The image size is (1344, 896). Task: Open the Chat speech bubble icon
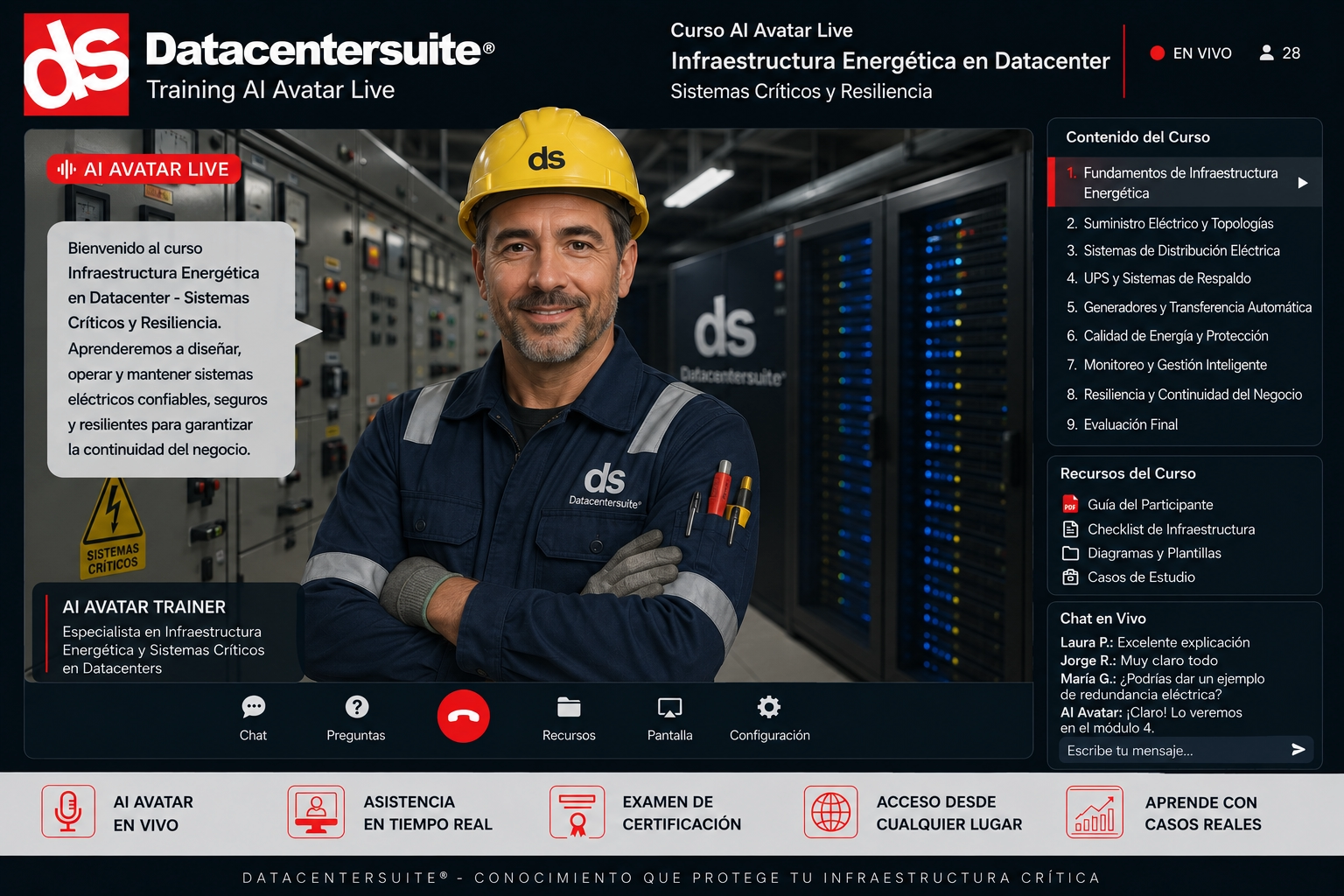point(254,706)
